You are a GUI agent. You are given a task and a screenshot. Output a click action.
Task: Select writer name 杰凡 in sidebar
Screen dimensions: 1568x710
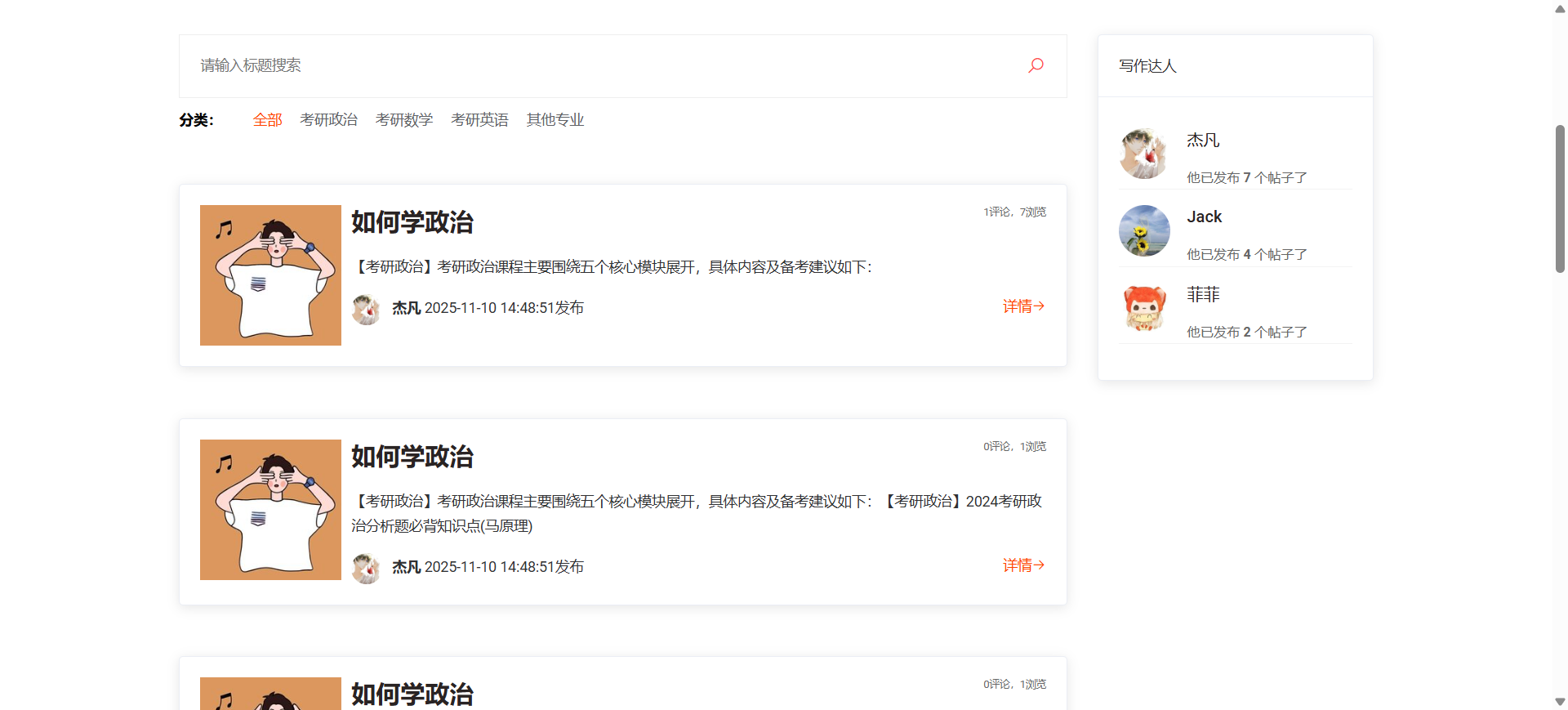(1203, 140)
